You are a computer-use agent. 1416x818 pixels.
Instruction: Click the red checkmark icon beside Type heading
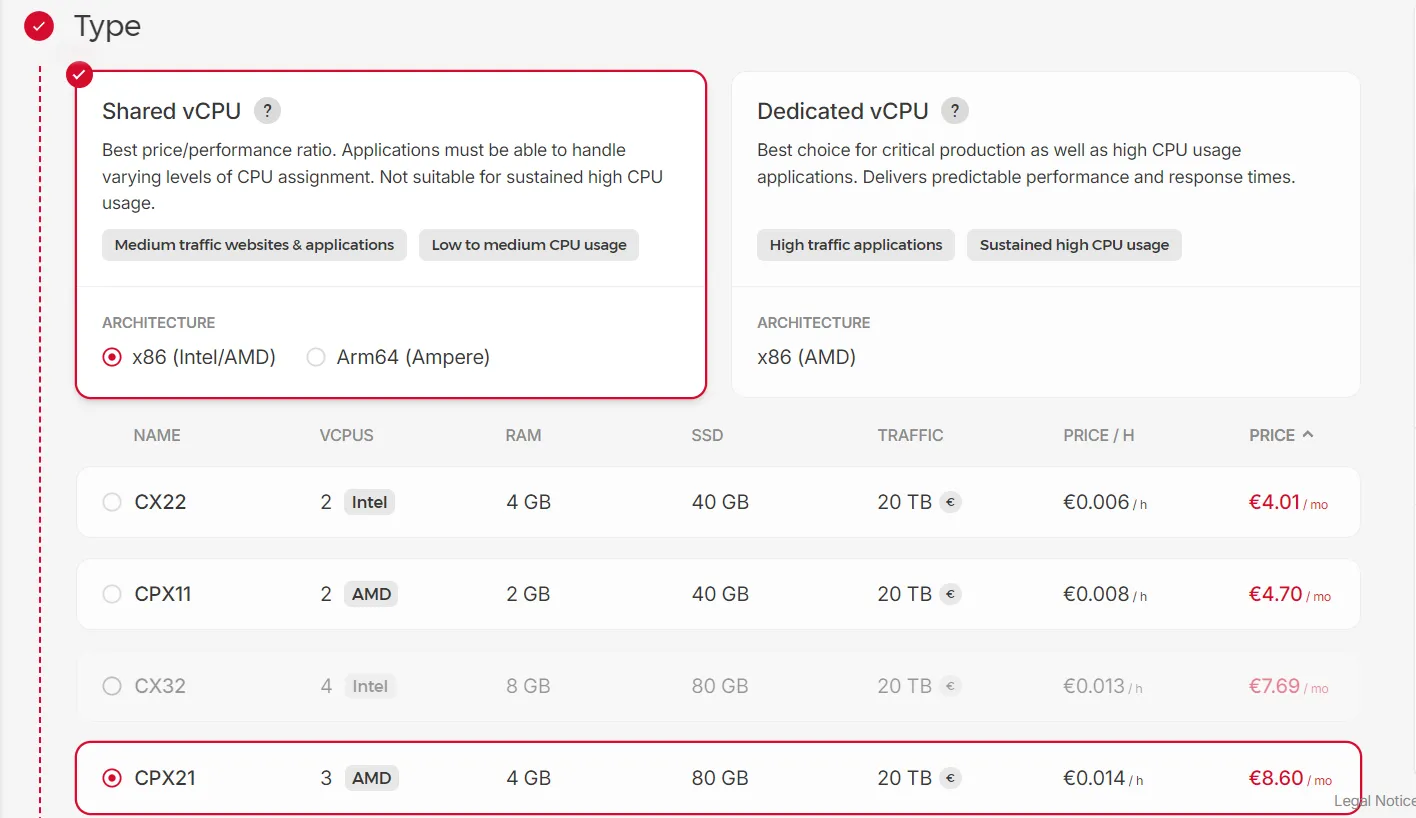39,27
